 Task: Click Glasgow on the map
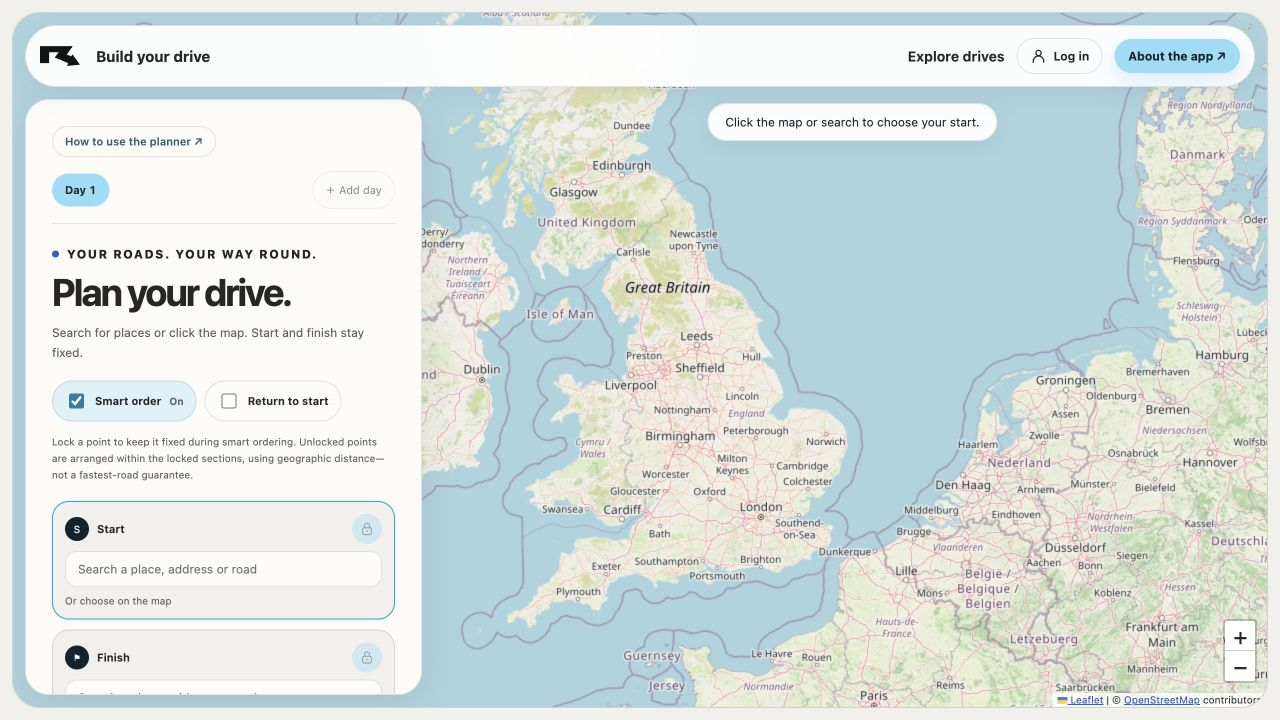click(x=573, y=192)
